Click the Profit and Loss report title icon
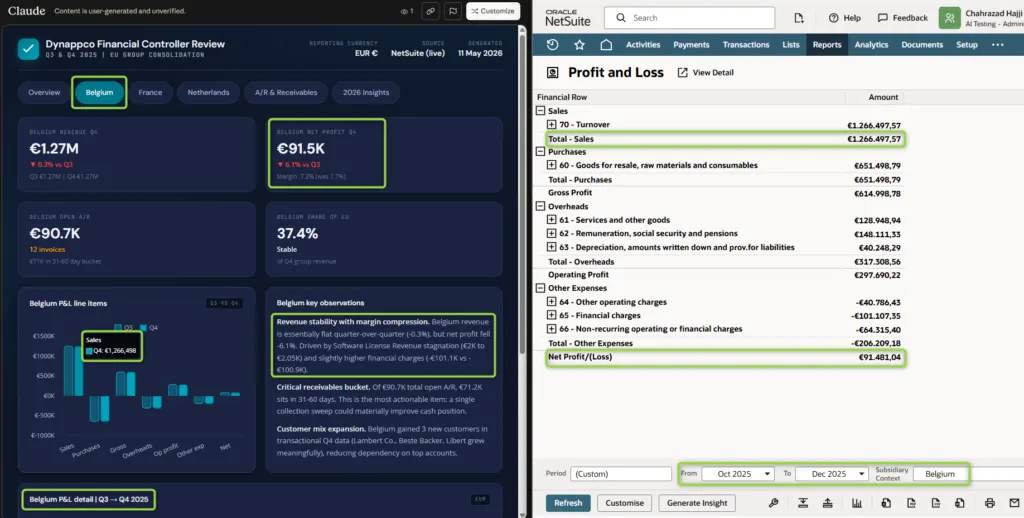The image size is (1024, 518). coord(552,73)
